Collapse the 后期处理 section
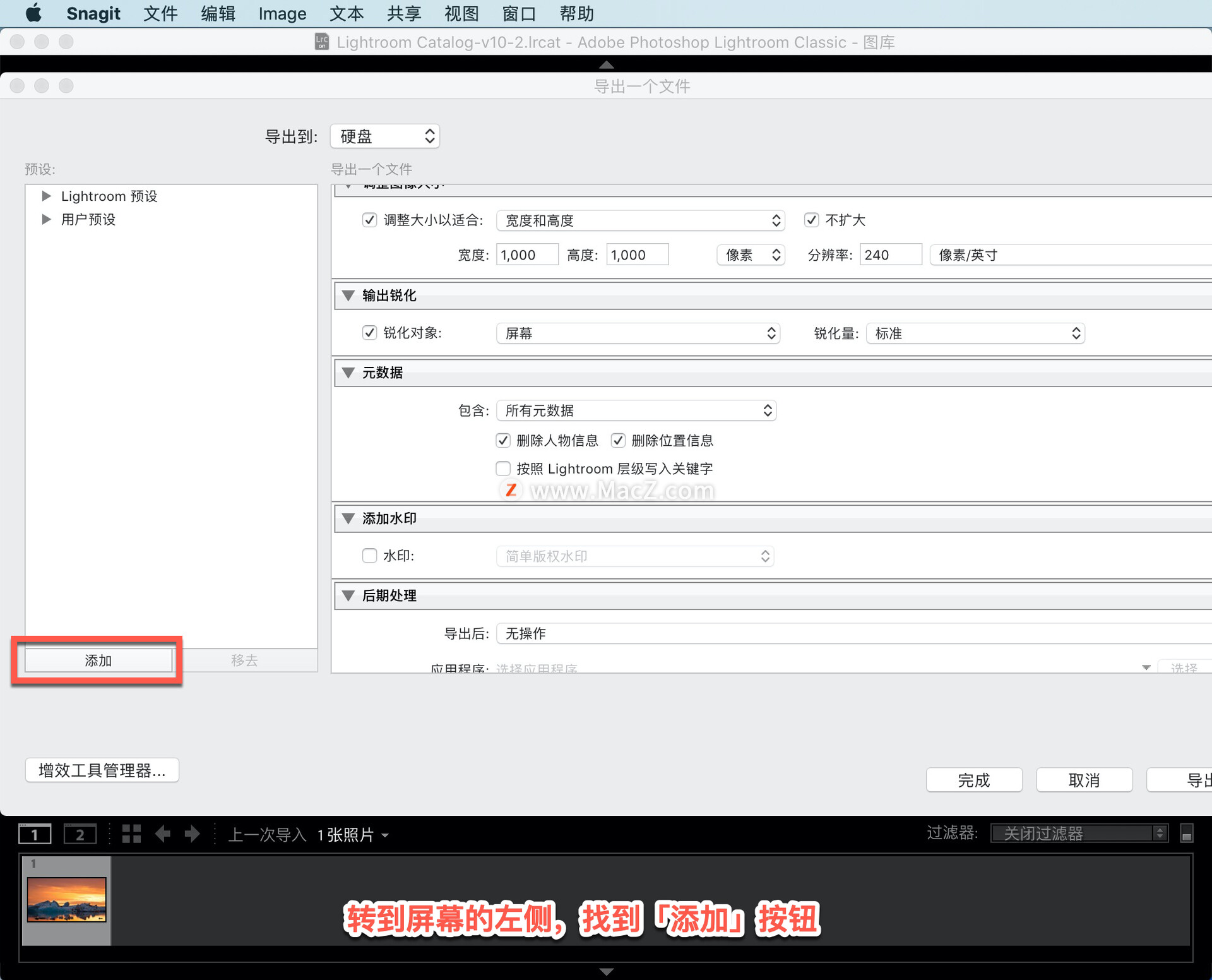Viewport: 1212px width, 980px height. pos(348,595)
